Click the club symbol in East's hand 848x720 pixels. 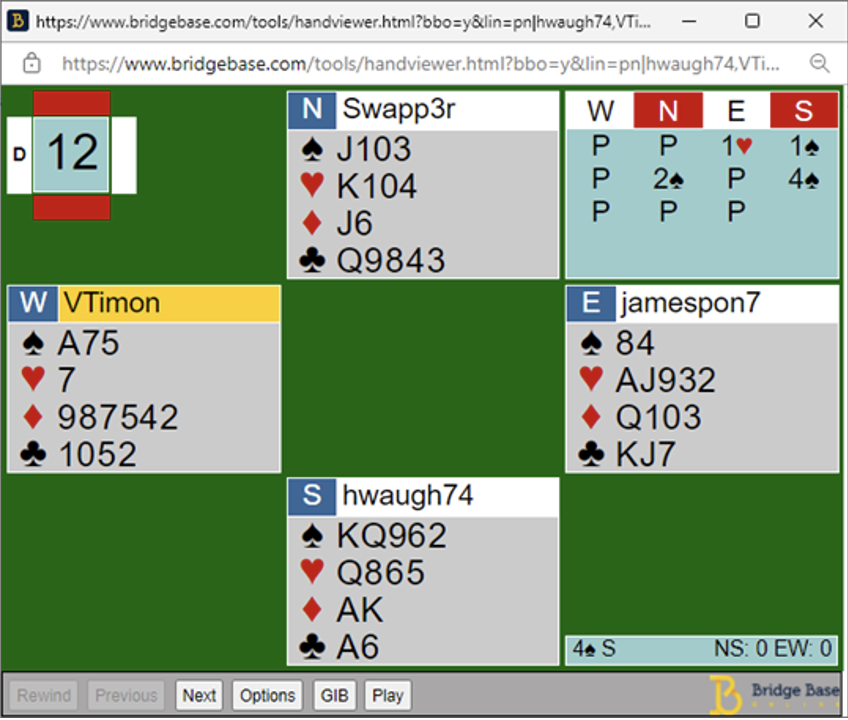pos(591,454)
